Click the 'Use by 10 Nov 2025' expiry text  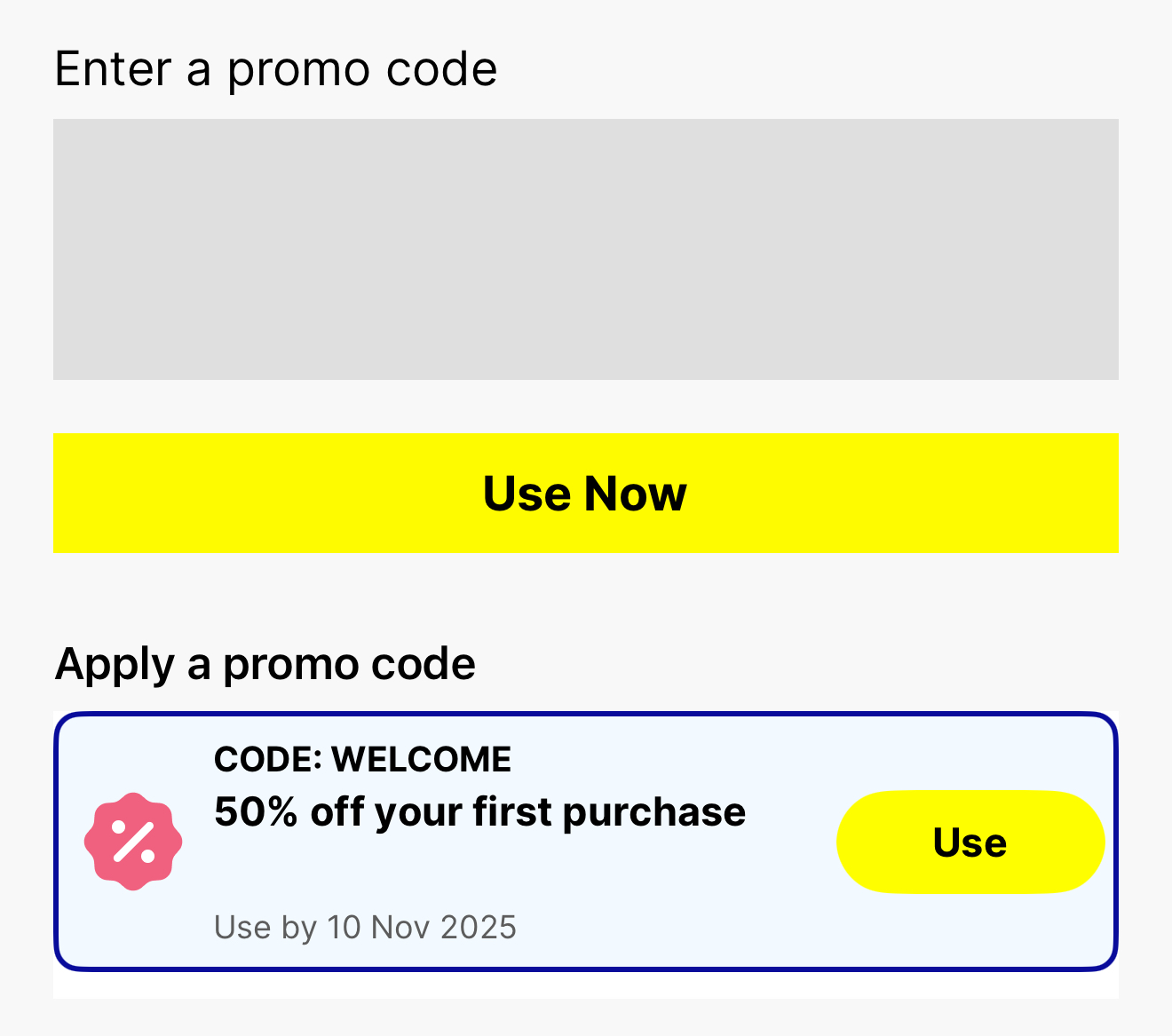pyautogui.click(x=365, y=928)
